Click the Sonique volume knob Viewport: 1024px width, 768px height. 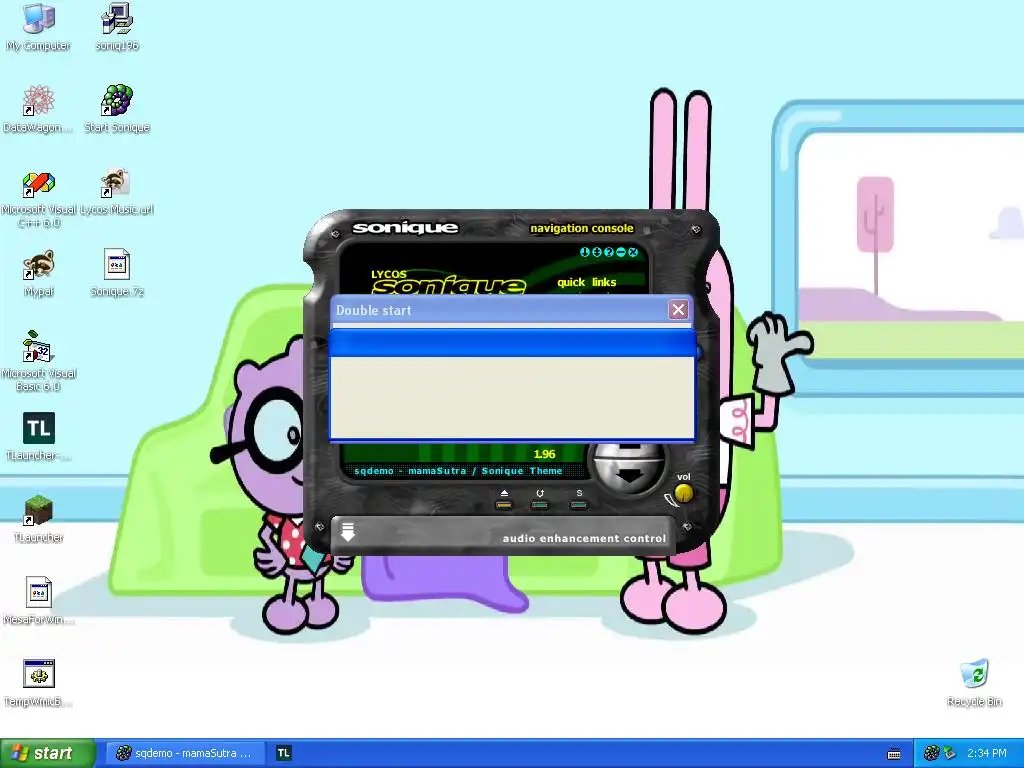[683, 493]
